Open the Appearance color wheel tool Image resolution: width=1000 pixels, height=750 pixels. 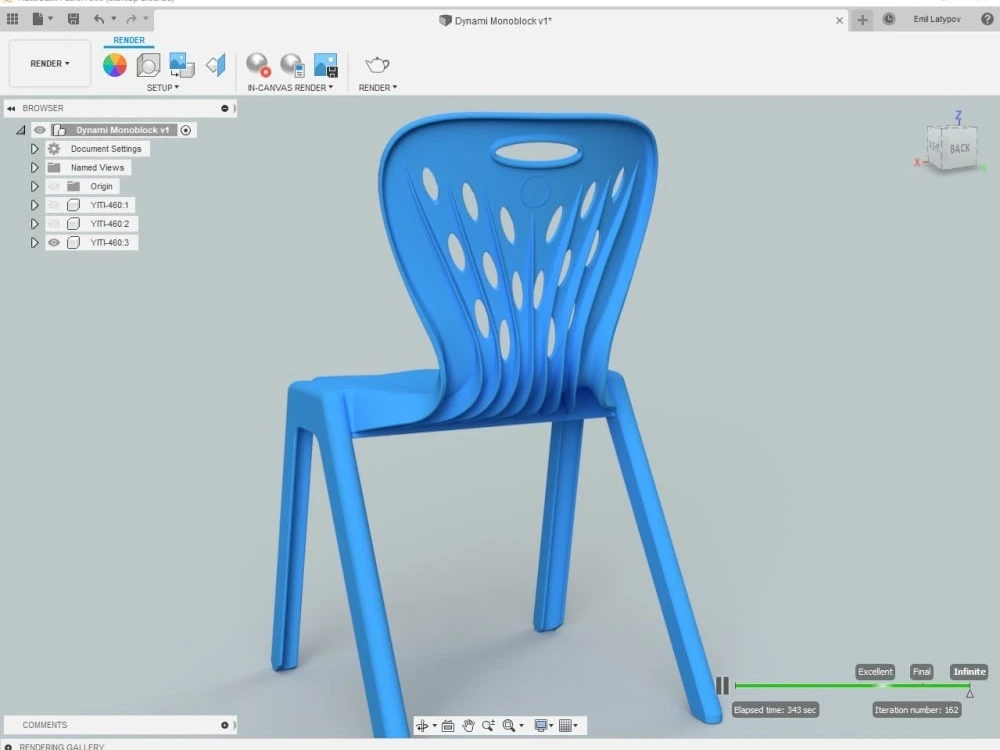[115, 65]
